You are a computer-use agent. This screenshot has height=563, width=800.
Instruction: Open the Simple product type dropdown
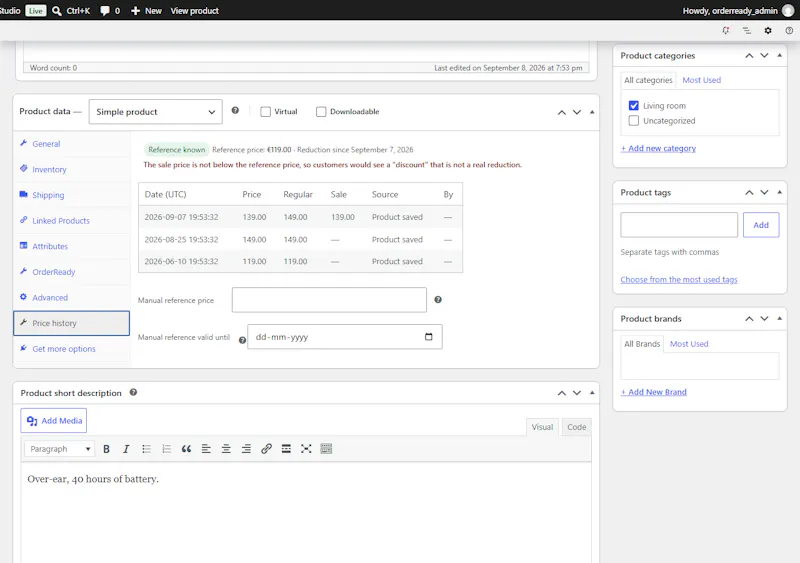[156, 112]
